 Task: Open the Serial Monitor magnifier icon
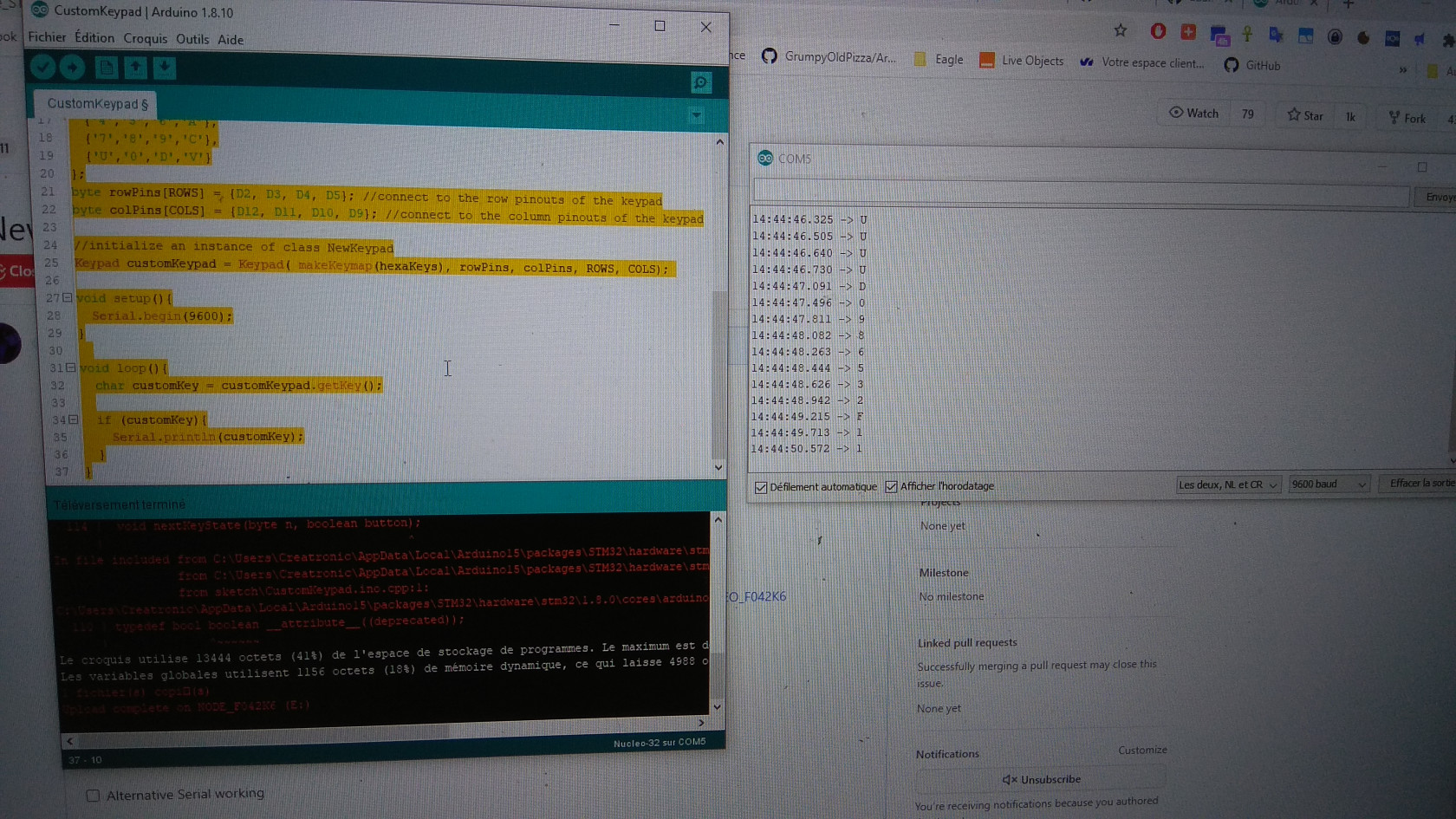(701, 82)
